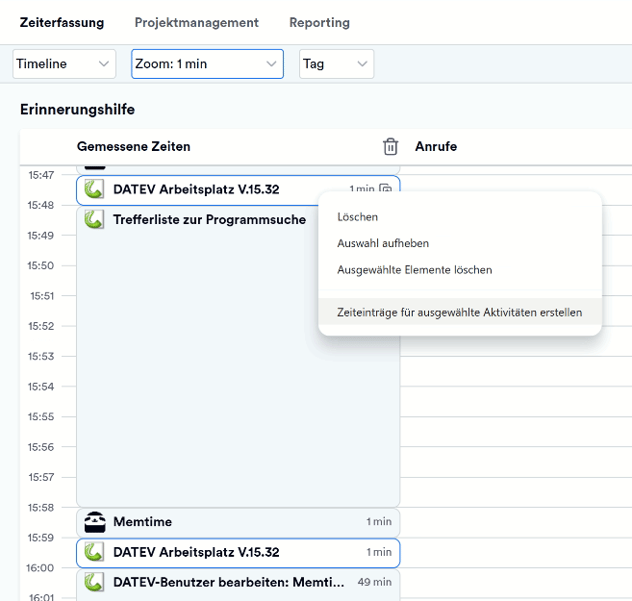Expand the Zoom: 1 min dropdown

pos(207,64)
